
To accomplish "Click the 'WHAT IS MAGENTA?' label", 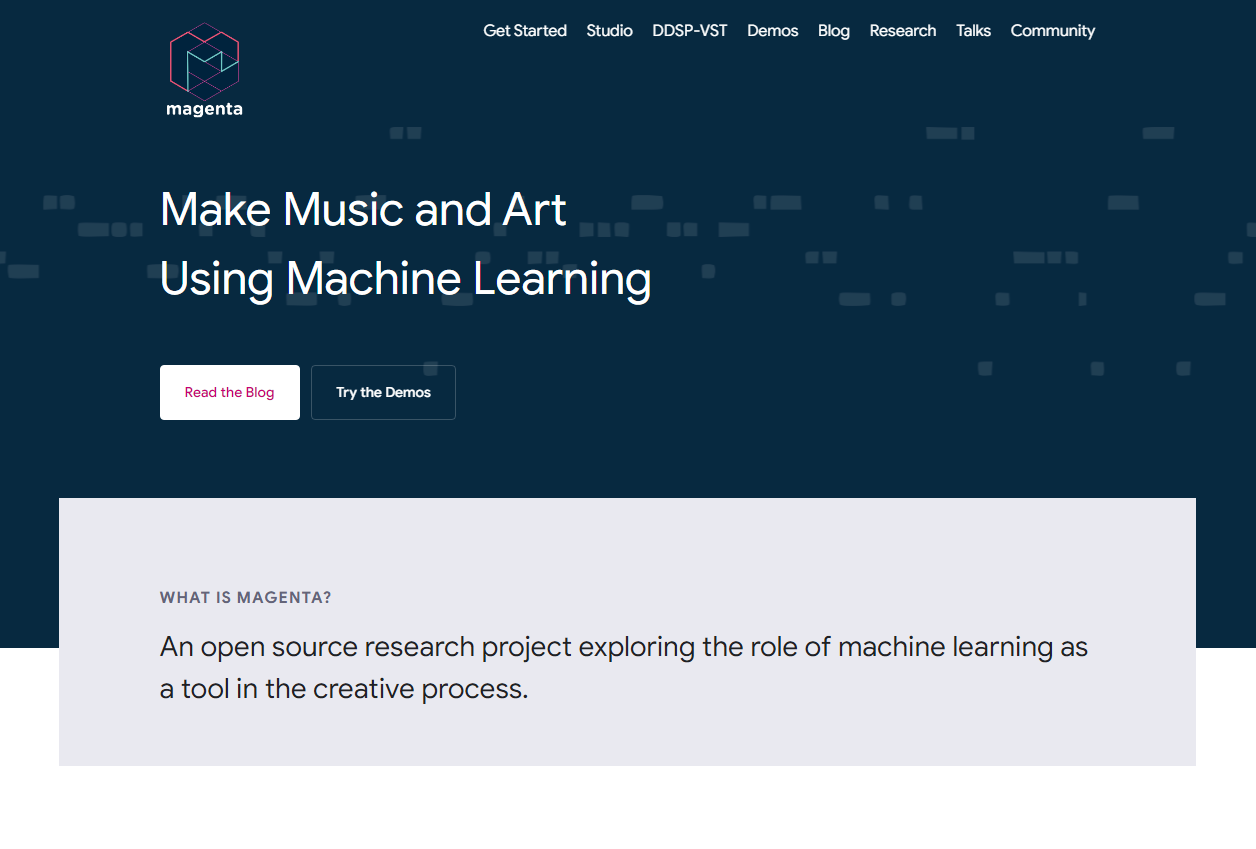I will 246,598.
